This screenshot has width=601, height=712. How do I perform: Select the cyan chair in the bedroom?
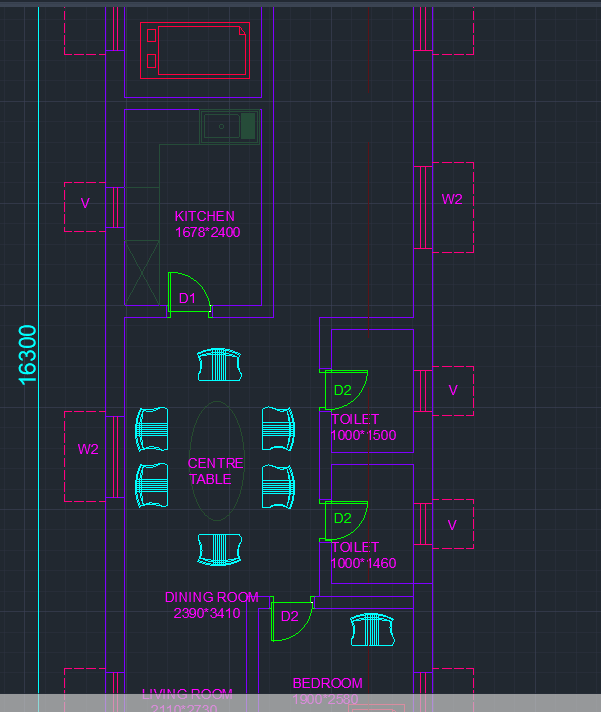pyautogui.click(x=372, y=629)
